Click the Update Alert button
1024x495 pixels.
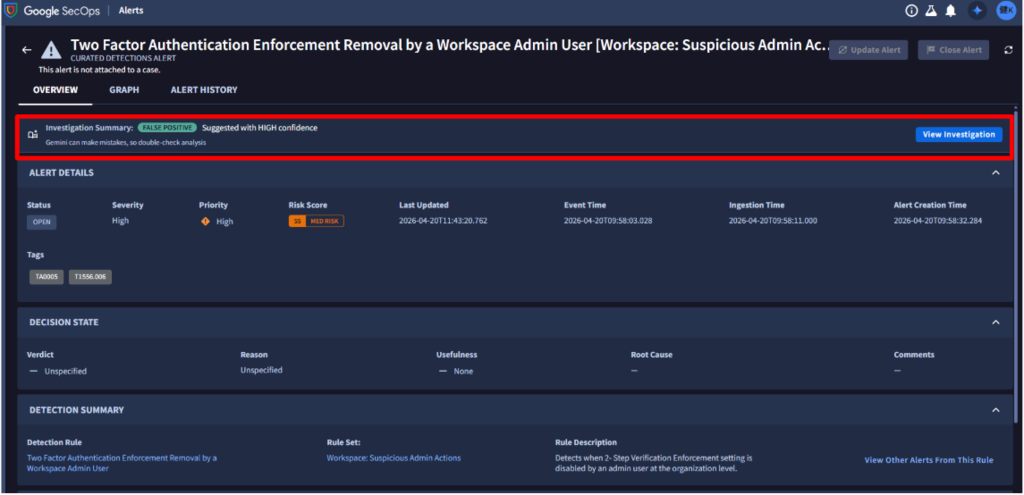868,50
